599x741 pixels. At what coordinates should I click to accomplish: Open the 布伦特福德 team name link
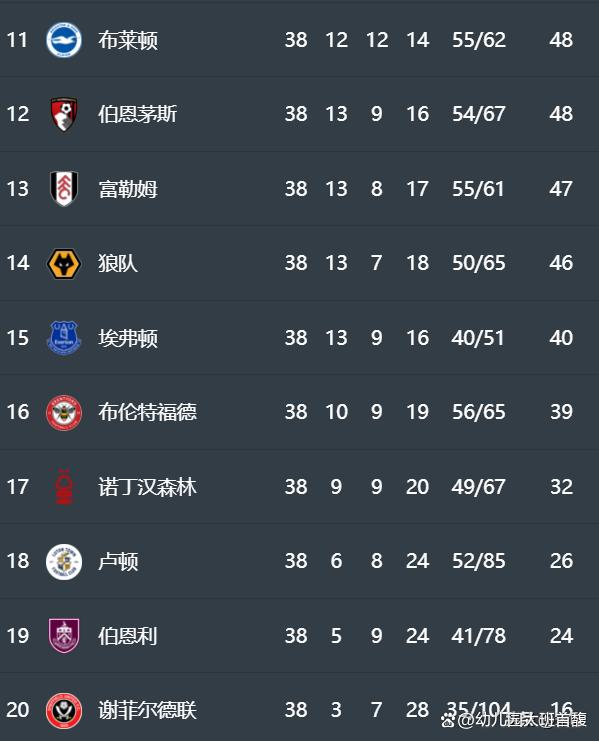tap(147, 412)
